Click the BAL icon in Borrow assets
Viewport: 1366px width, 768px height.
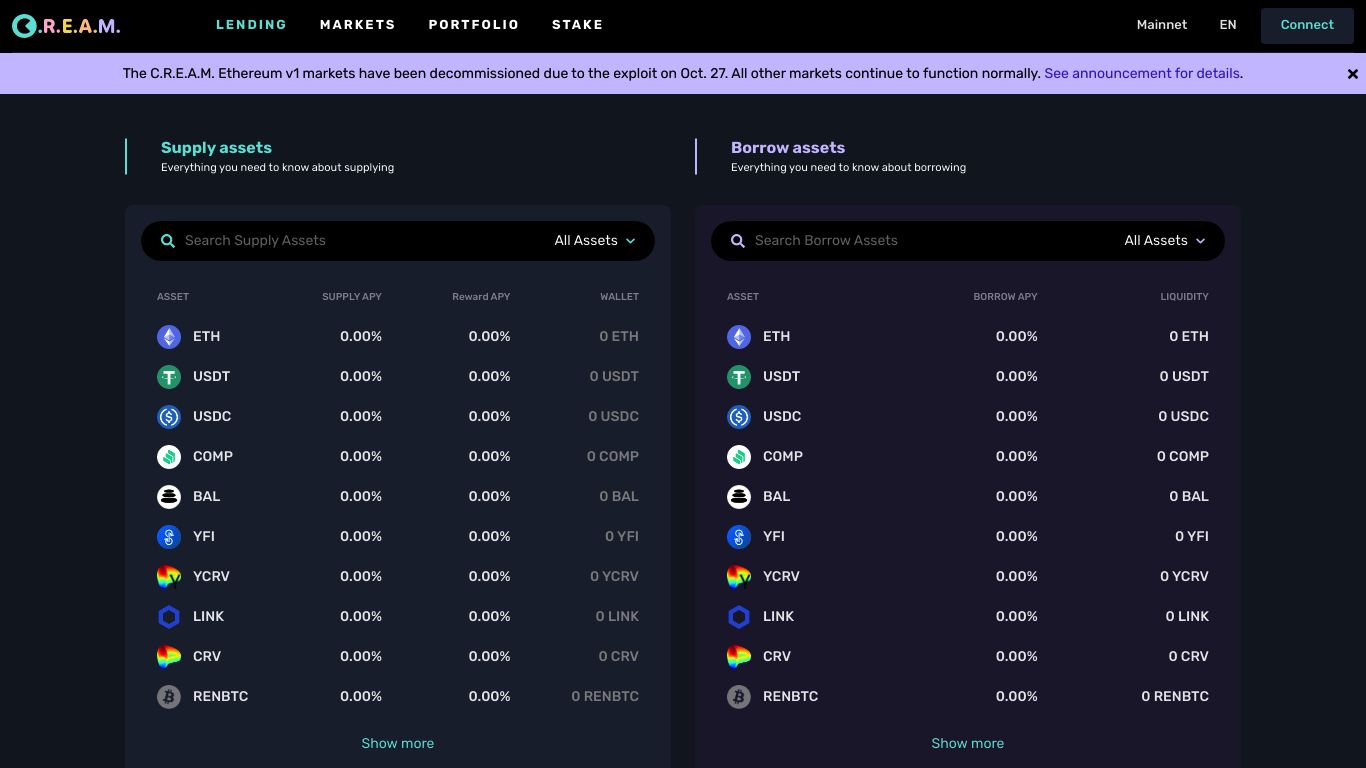click(x=739, y=497)
